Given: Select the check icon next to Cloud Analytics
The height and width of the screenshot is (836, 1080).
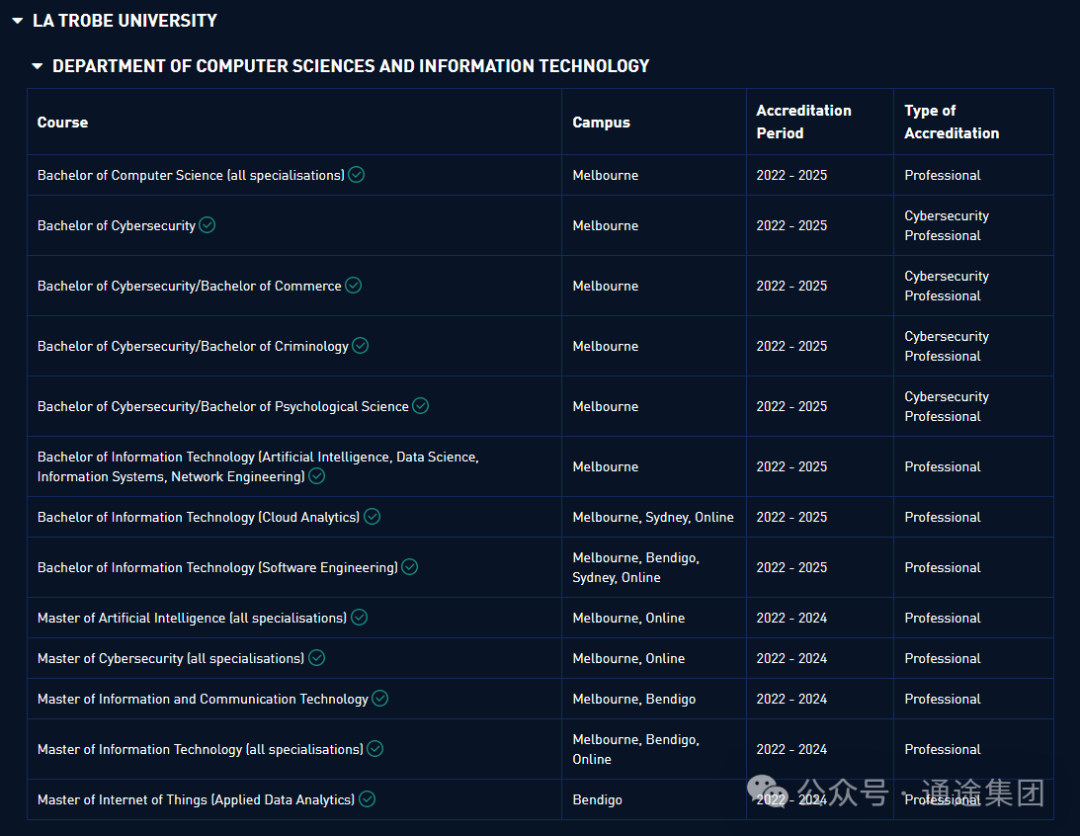Looking at the screenshot, I should pyautogui.click(x=372, y=516).
